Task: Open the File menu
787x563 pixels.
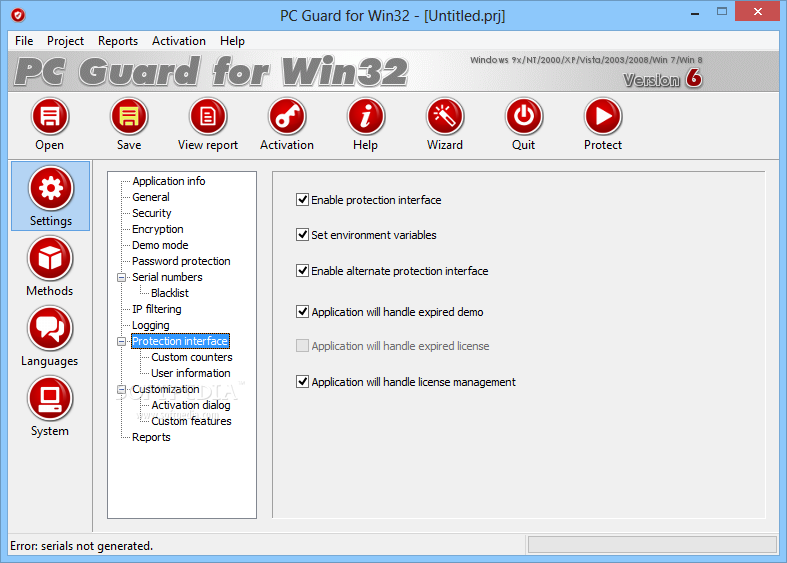Action: click(x=24, y=41)
